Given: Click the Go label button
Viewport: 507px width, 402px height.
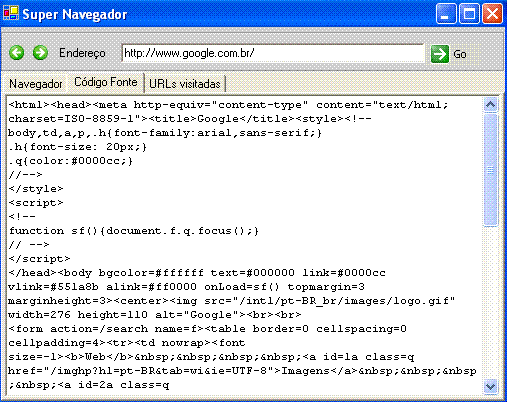Looking at the screenshot, I should click(460, 54).
